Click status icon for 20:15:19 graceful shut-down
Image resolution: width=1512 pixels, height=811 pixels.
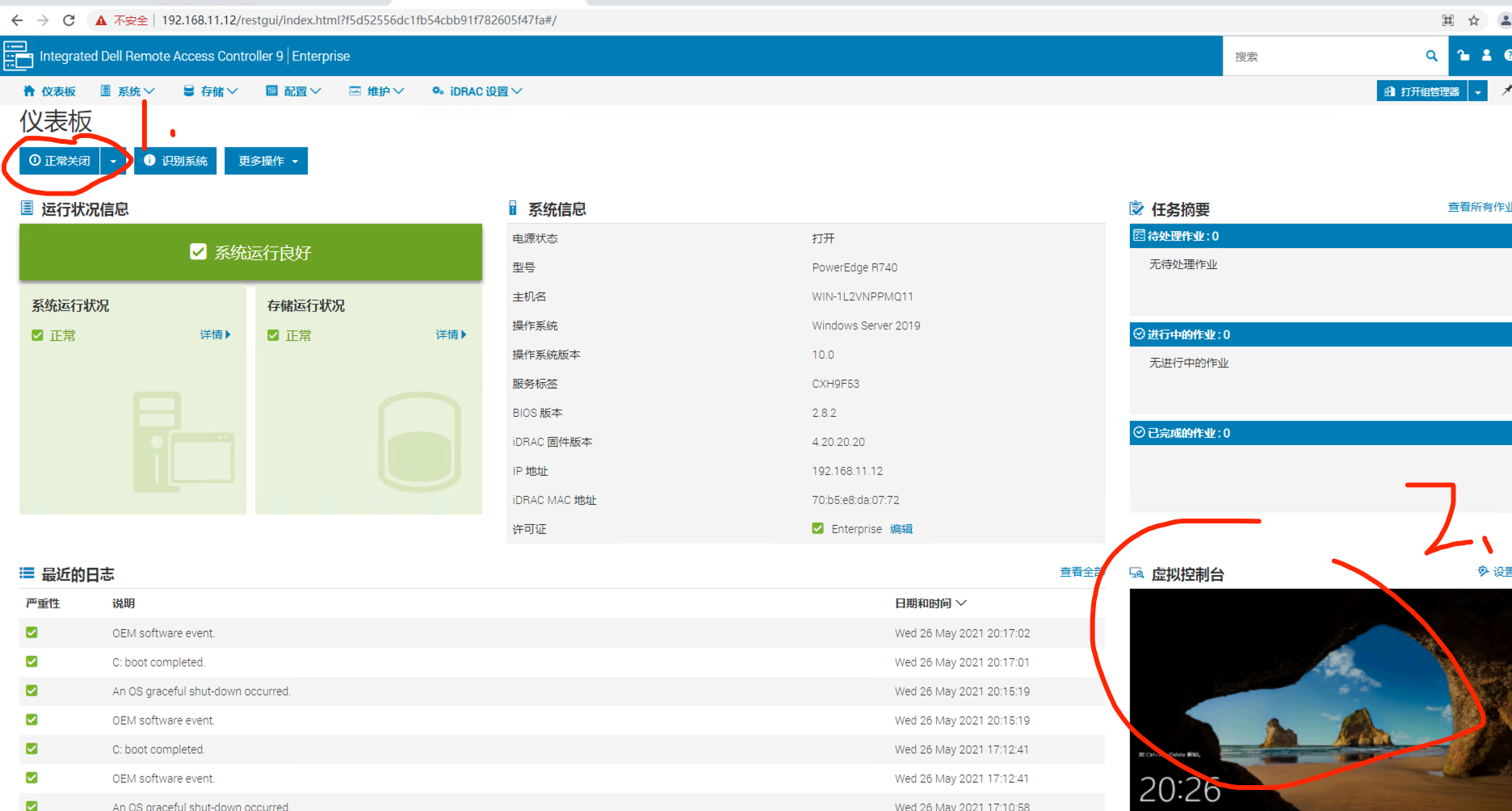[31, 691]
